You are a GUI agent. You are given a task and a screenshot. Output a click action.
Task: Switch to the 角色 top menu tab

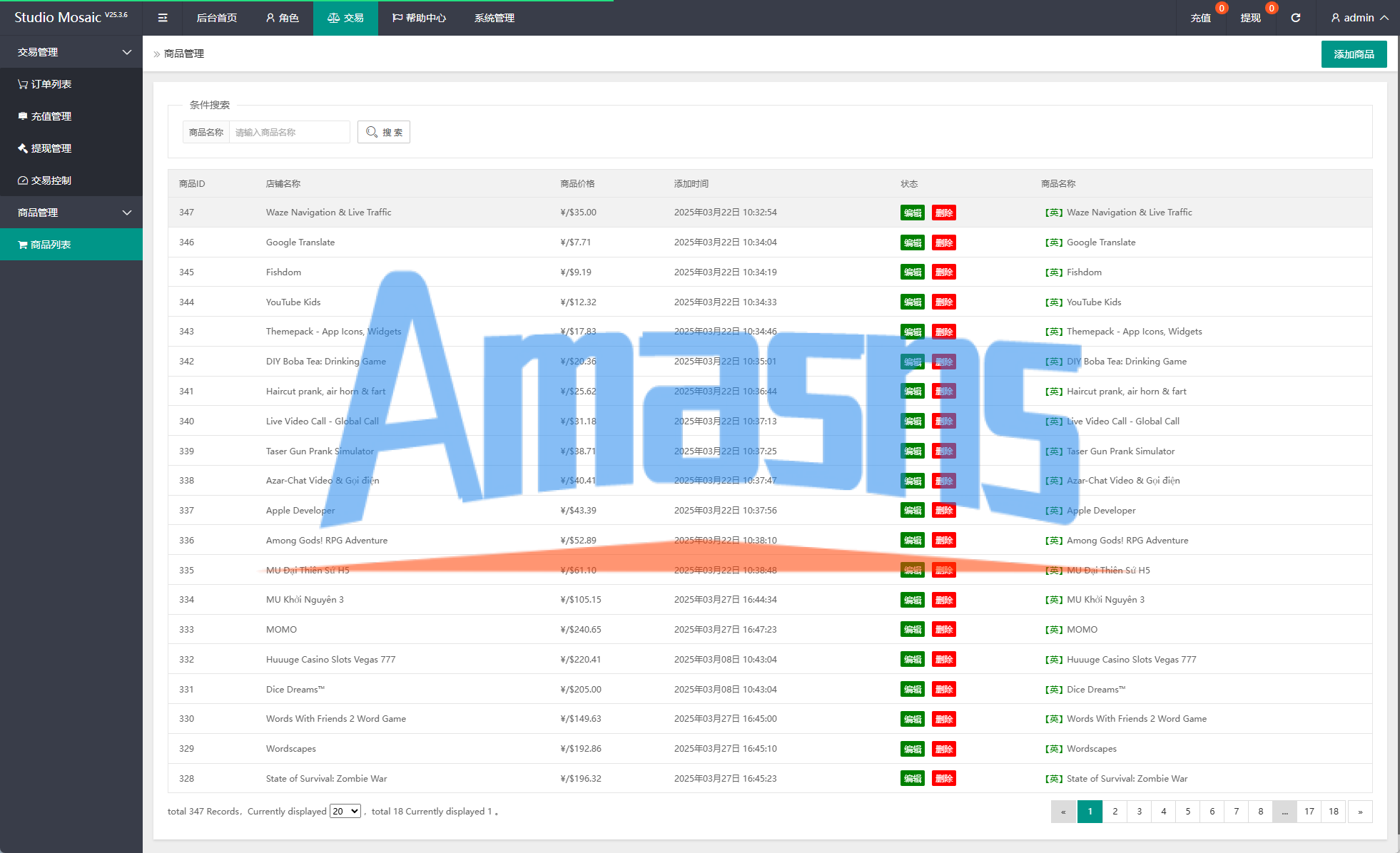(x=282, y=18)
